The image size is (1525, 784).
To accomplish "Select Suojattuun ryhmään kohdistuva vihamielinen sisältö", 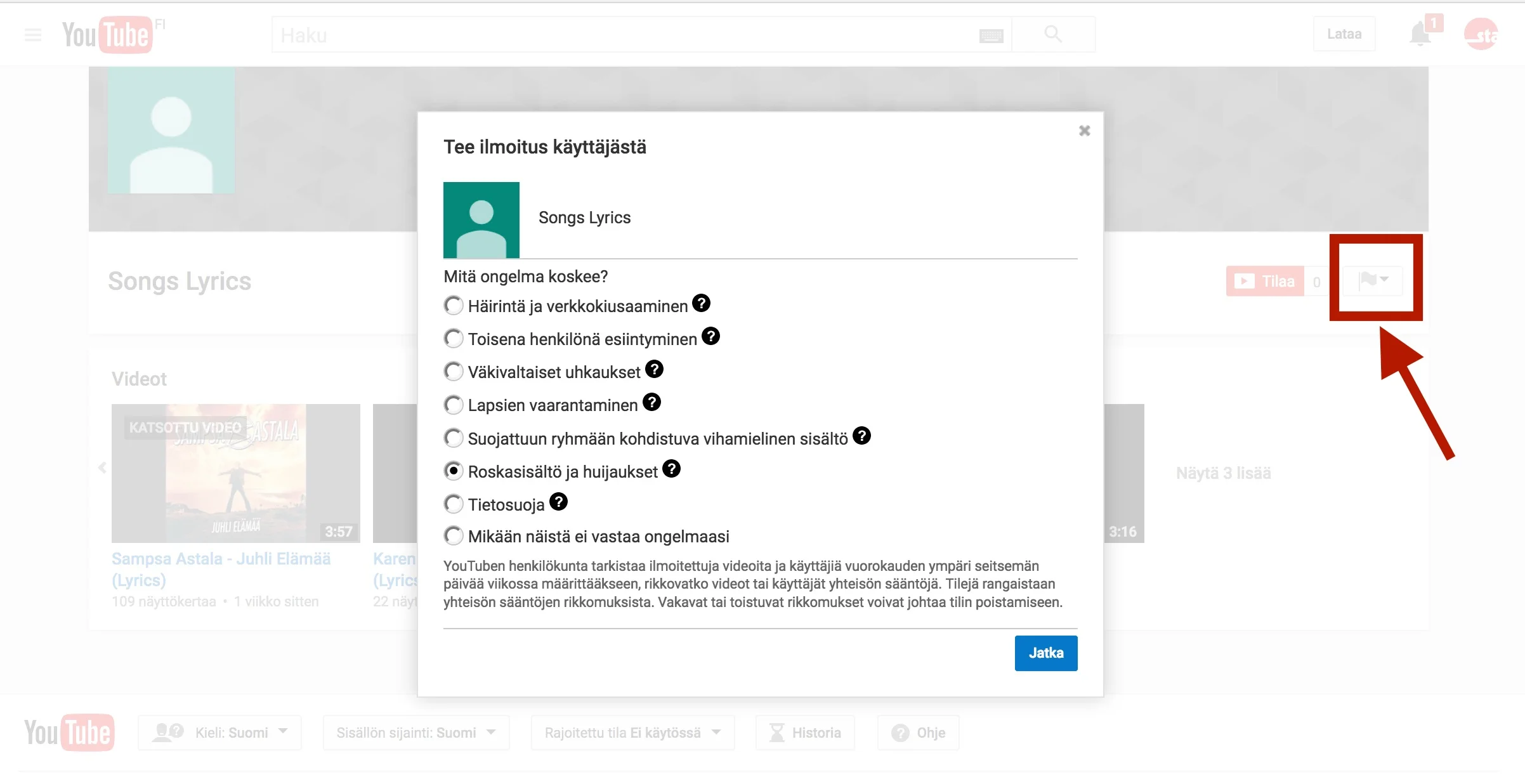I will [454, 438].
